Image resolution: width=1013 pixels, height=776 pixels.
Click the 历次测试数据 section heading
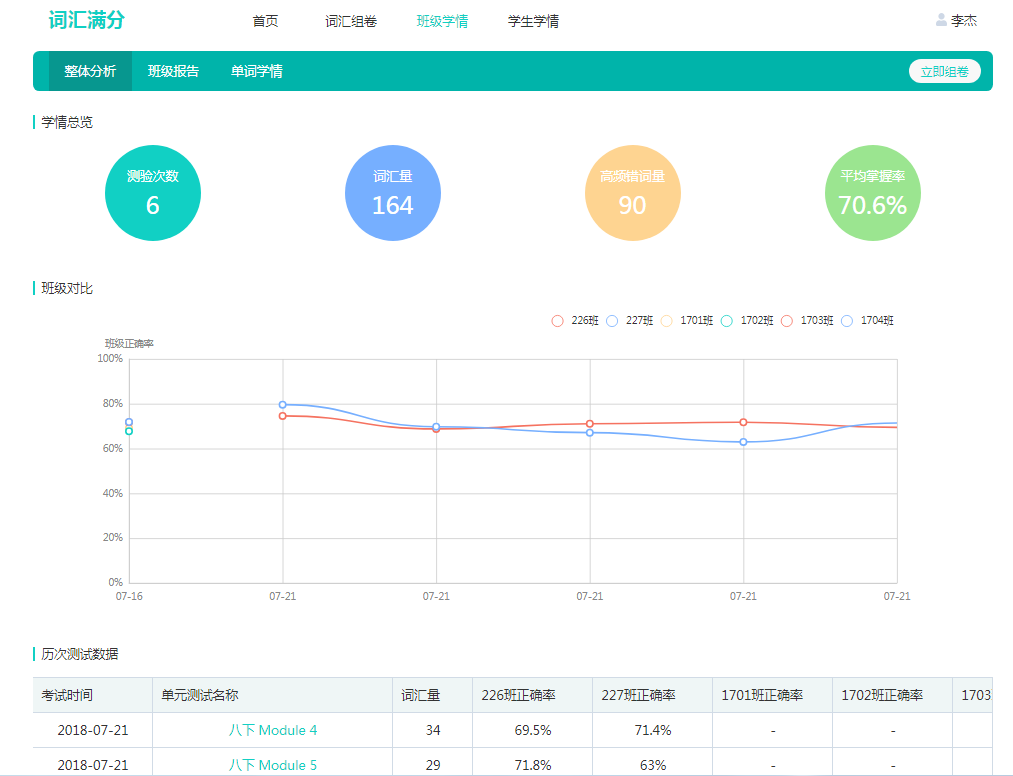[x=80, y=654]
